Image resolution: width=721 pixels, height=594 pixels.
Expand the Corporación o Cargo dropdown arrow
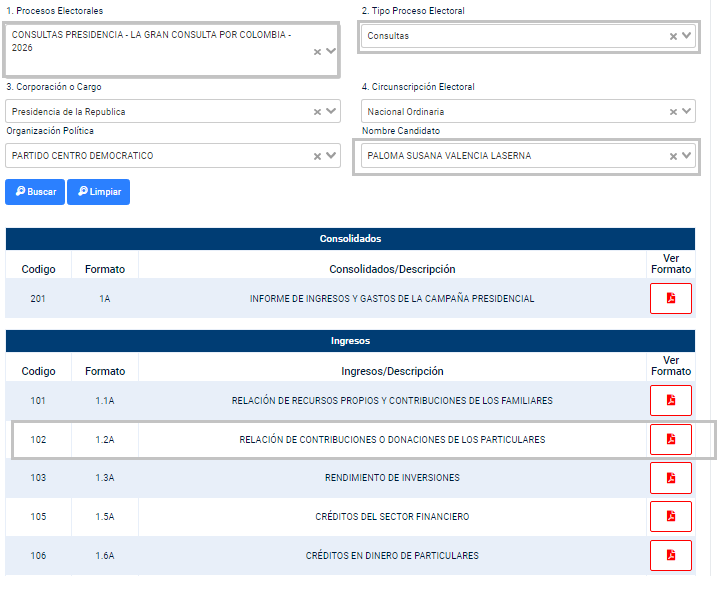(x=331, y=111)
